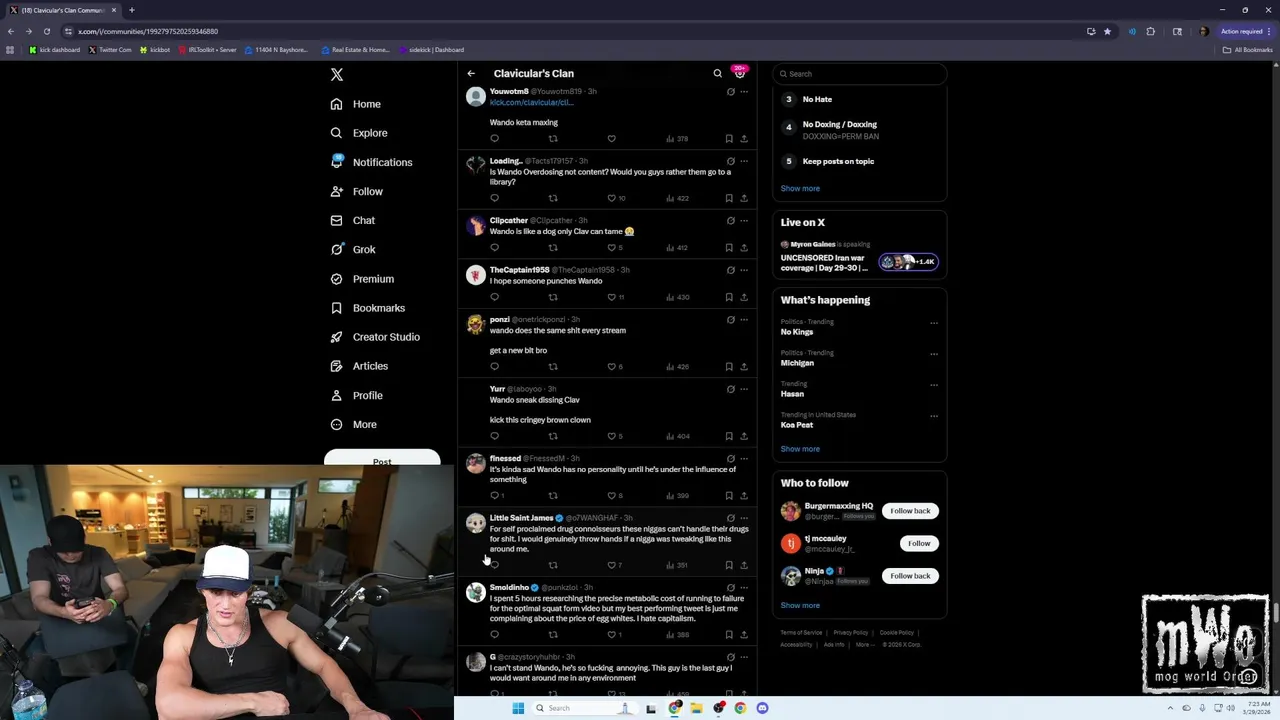
Task: Open more options on finessed post
Action: [744, 459]
